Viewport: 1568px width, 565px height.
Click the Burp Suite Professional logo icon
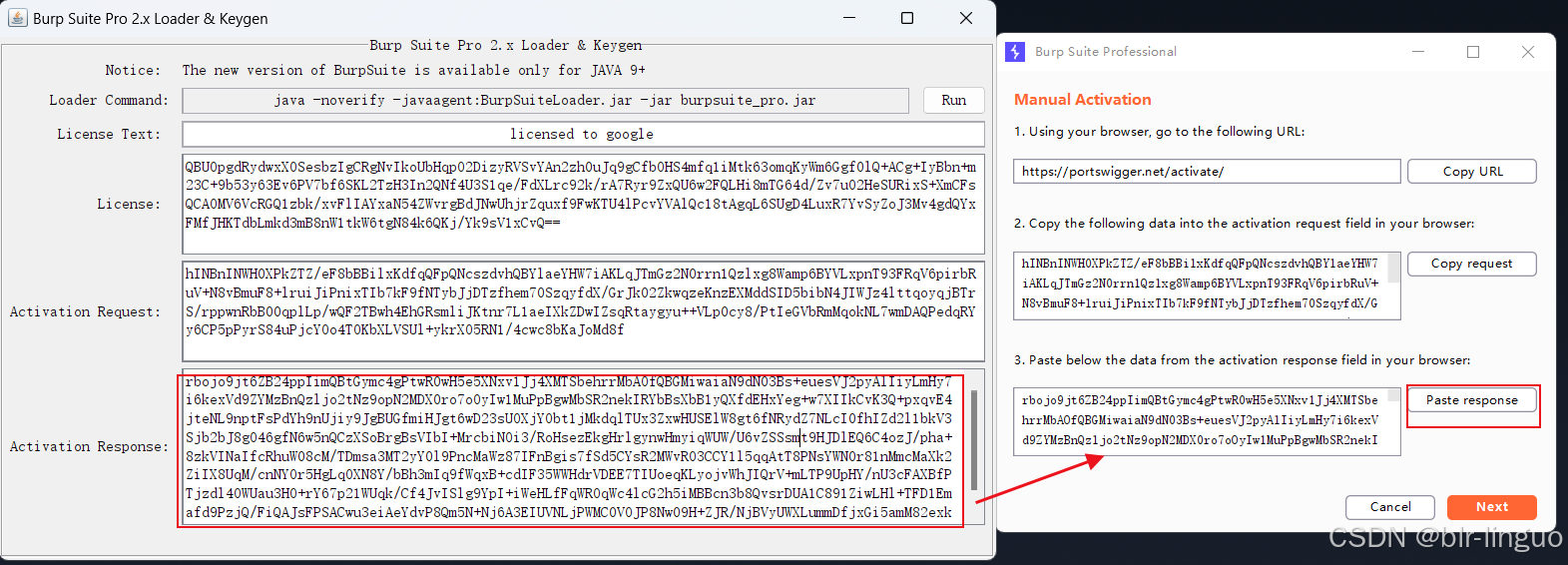(1015, 52)
